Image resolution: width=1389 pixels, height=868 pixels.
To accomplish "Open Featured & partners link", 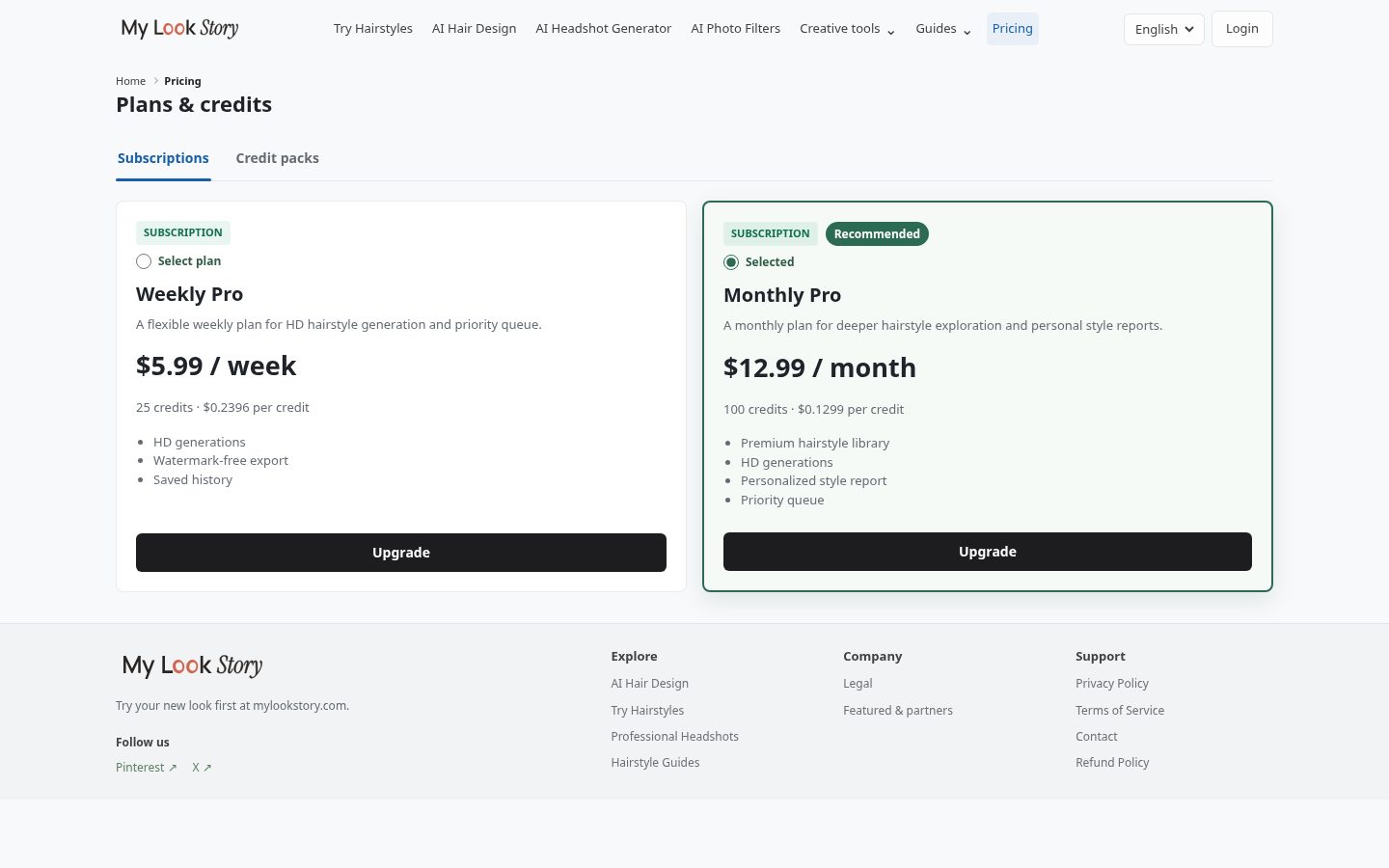I will [898, 711].
